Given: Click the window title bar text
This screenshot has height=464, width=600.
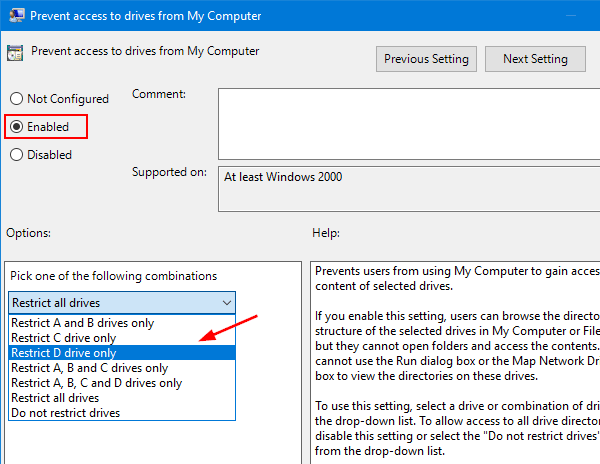Looking at the screenshot, I should click(x=146, y=16).
